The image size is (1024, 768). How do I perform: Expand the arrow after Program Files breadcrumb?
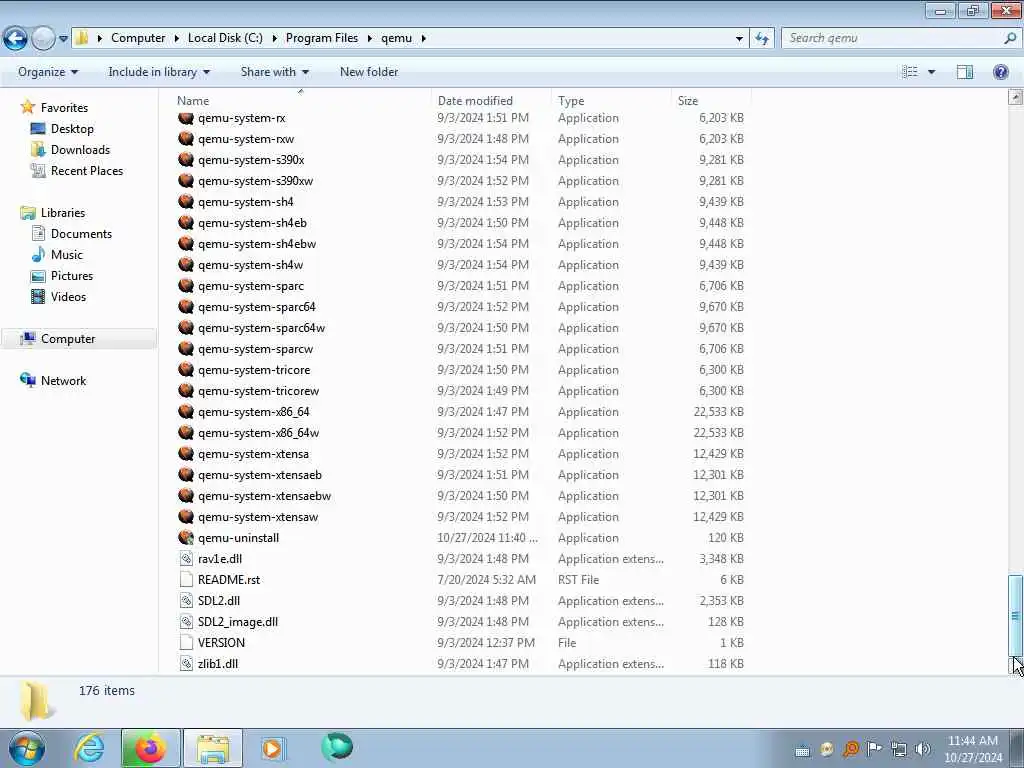tap(370, 38)
